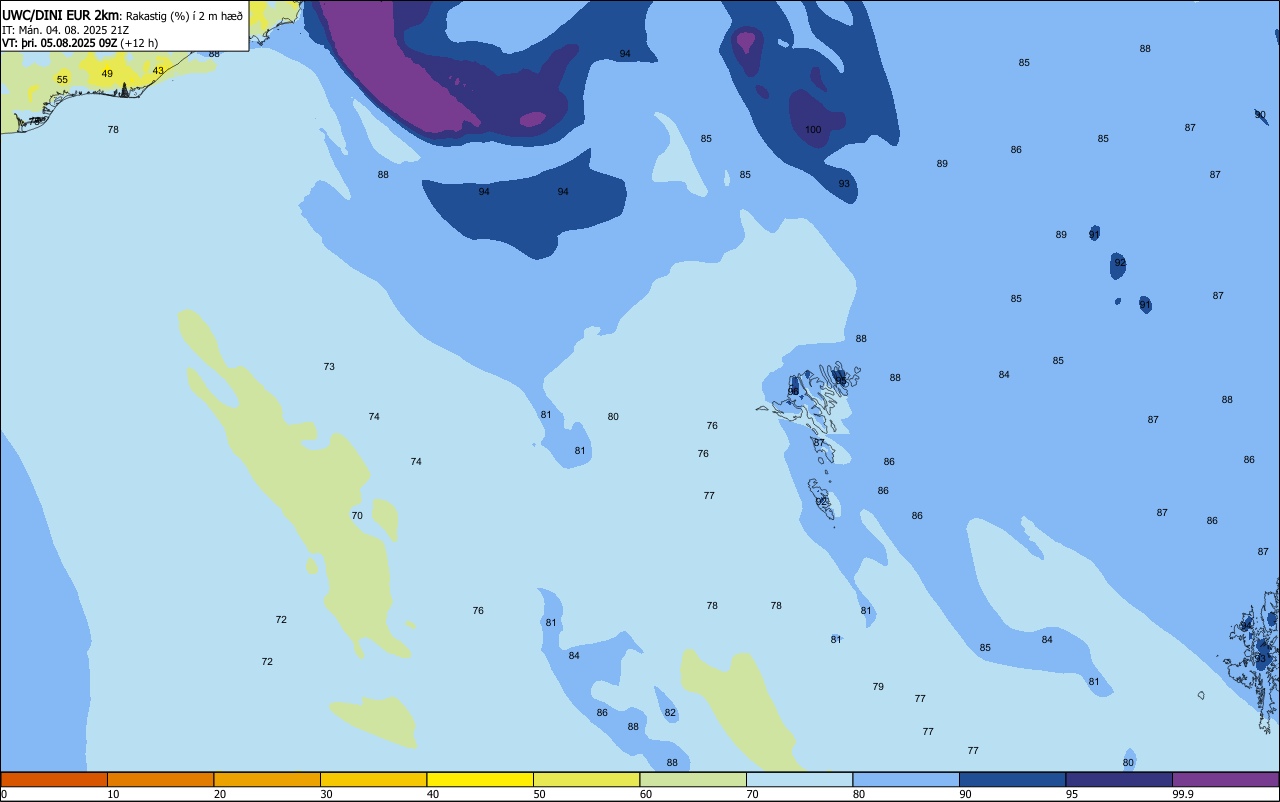Click the 'Rakastig (%) í 2 m hæð' label
This screenshot has height=802, width=1280.
pos(184,16)
